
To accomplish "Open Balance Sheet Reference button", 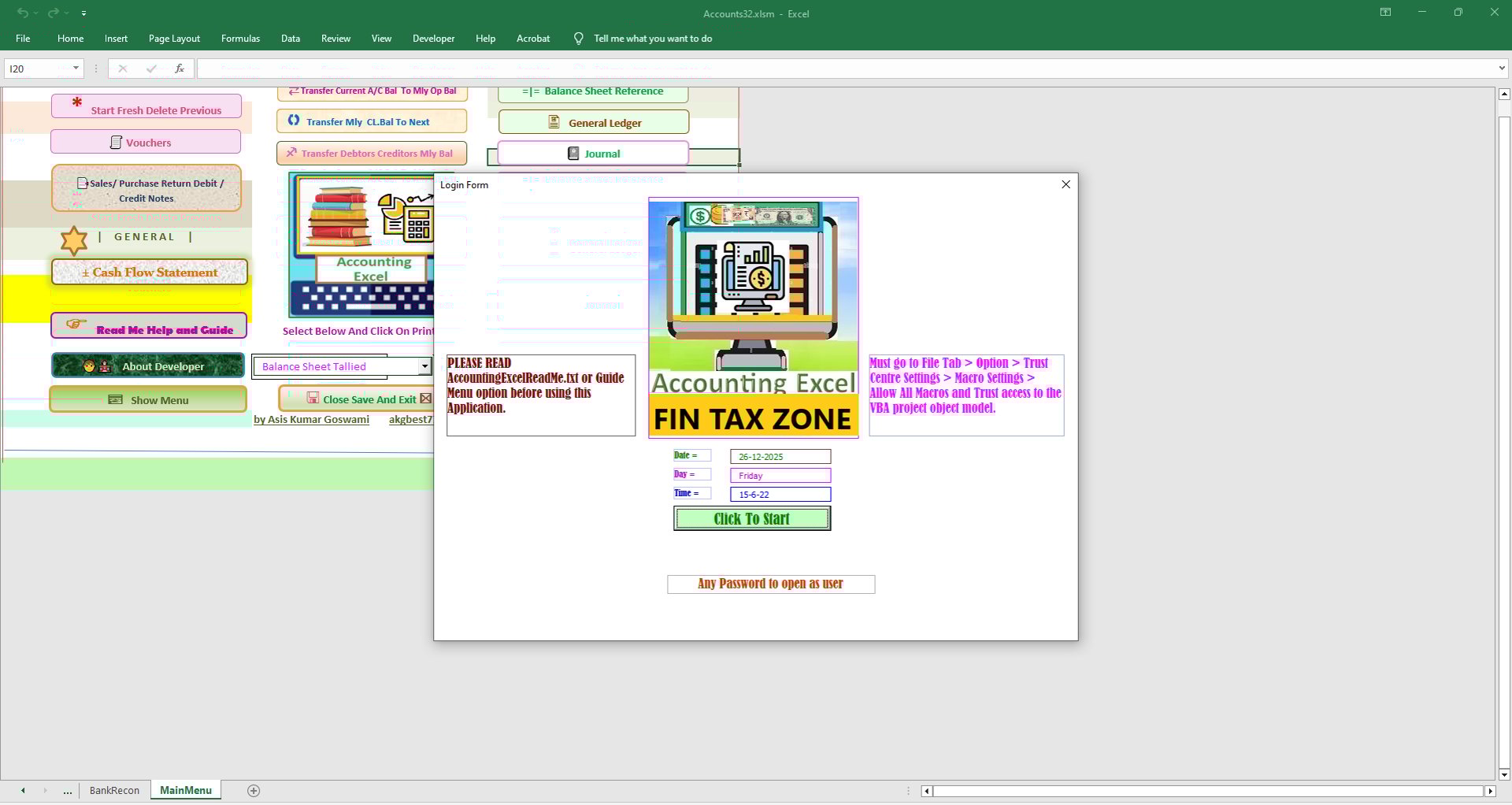I will tap(594, 93).
